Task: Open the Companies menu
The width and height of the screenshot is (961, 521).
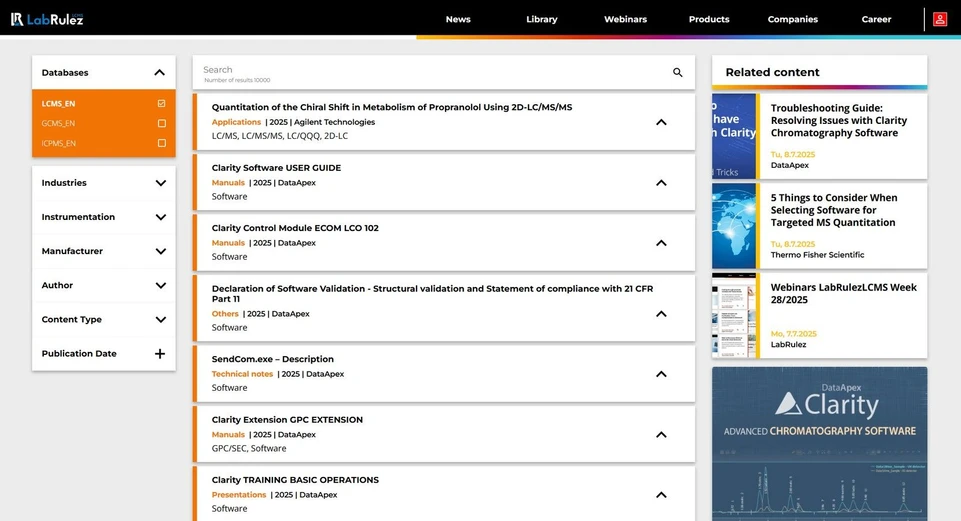Action: (x=792, y=19)
